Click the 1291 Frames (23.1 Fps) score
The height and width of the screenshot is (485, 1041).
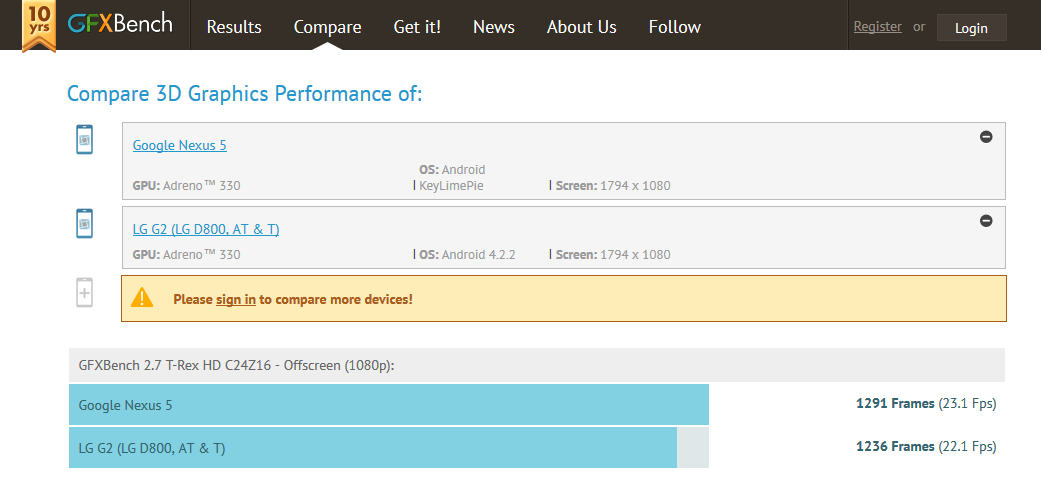[x=926, y=403]
